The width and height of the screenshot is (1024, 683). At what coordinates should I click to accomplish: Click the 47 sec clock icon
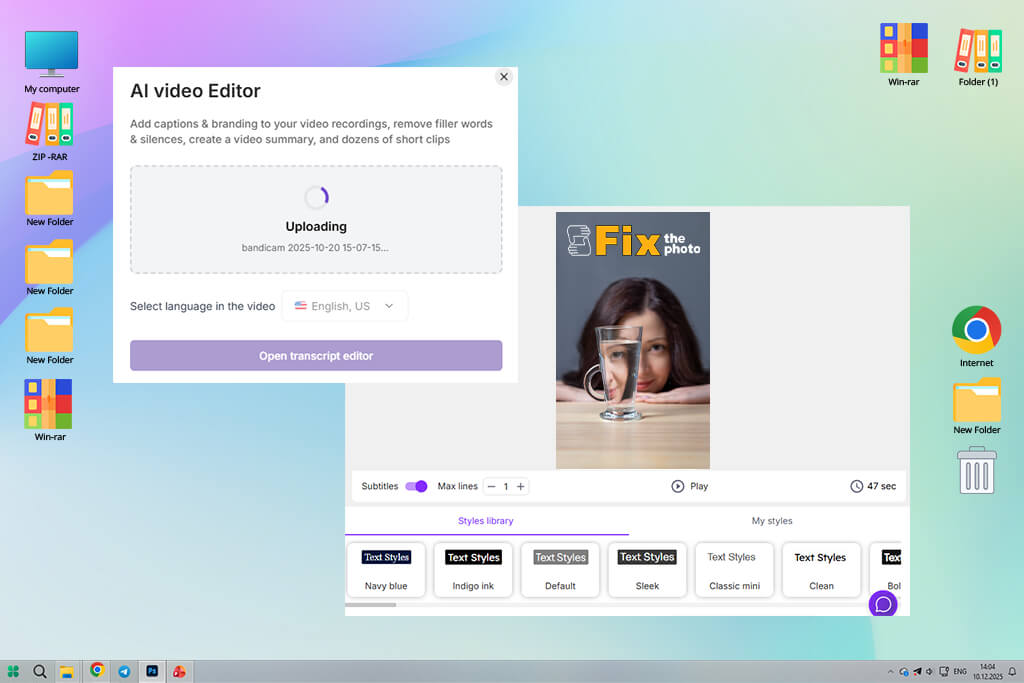click(856, 486)
